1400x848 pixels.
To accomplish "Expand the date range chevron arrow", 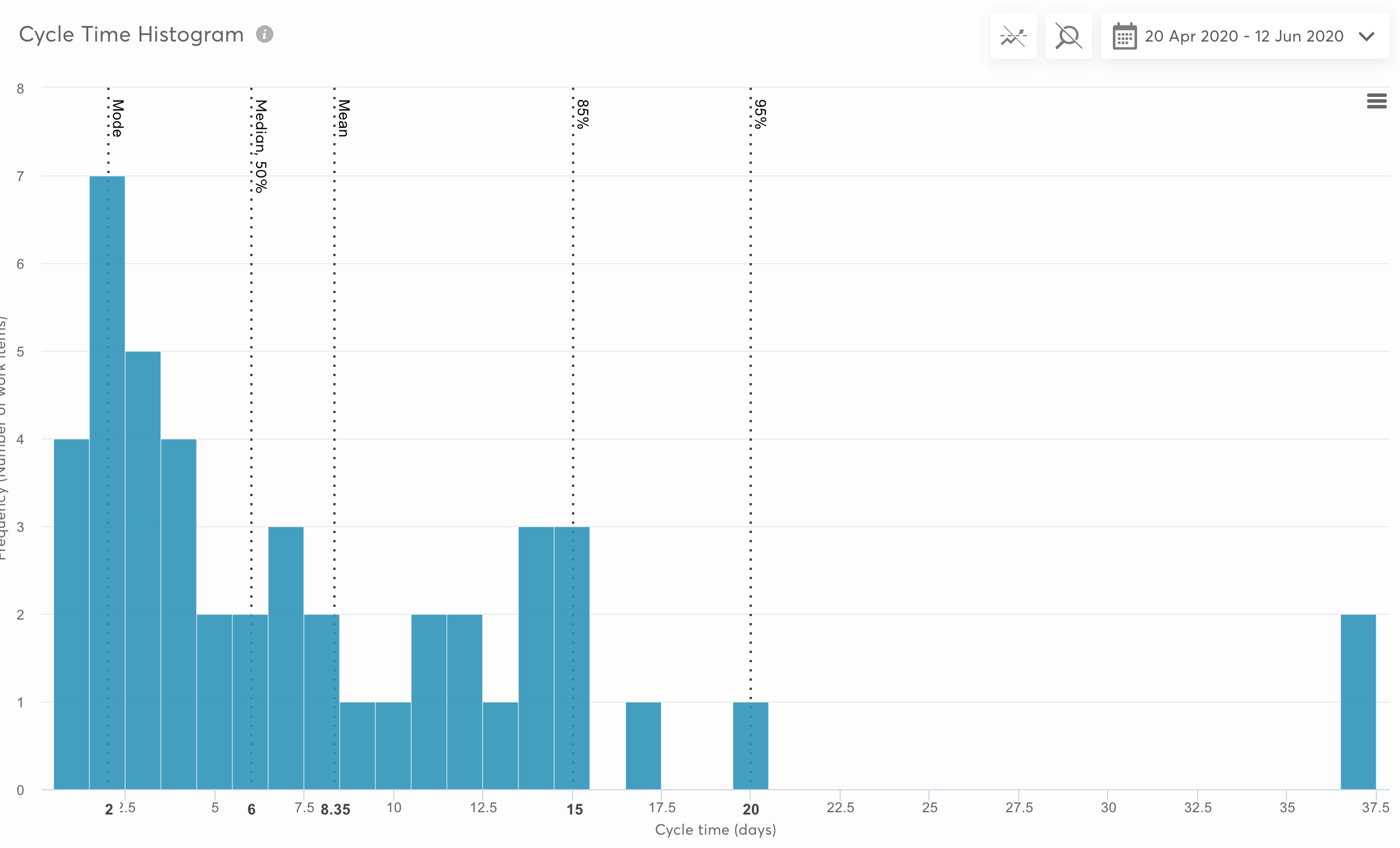I will (1366, 37).
